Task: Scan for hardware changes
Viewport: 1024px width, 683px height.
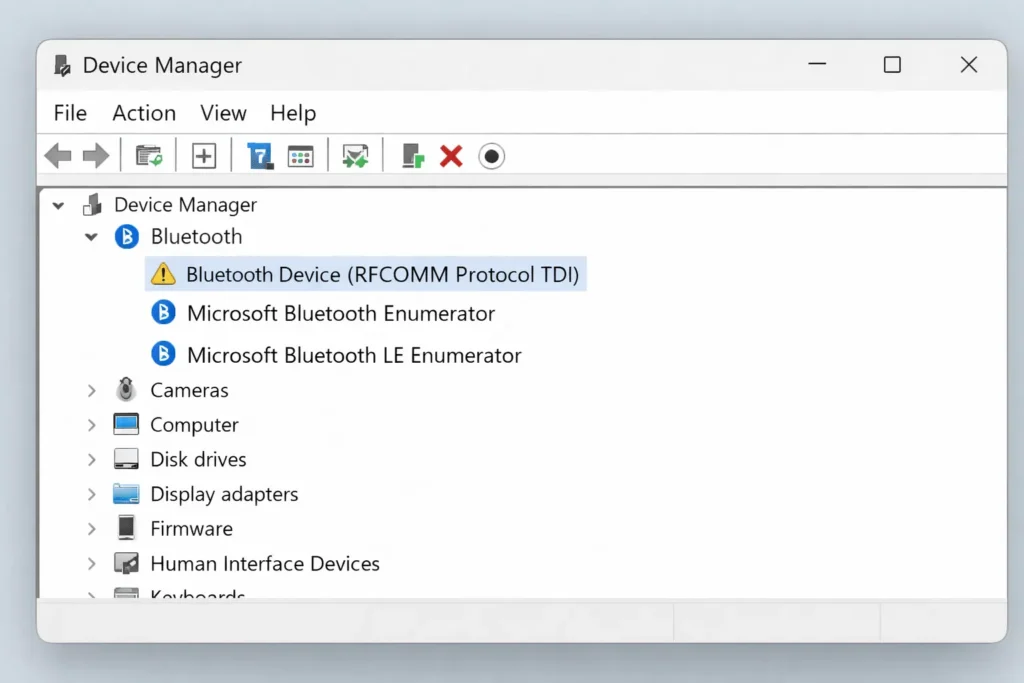Action: pos(355,155)
